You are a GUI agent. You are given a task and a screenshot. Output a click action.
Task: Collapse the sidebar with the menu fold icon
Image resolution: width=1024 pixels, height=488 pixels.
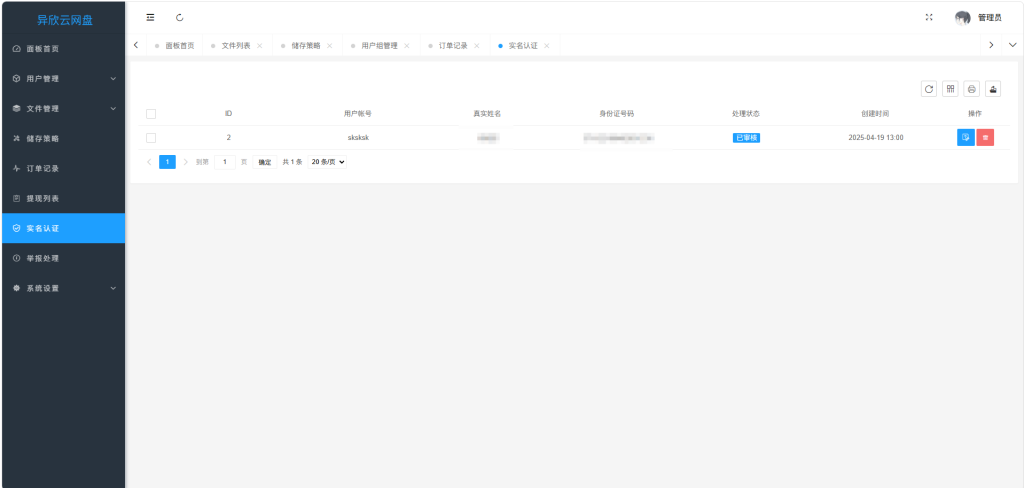tap(150, 18)
